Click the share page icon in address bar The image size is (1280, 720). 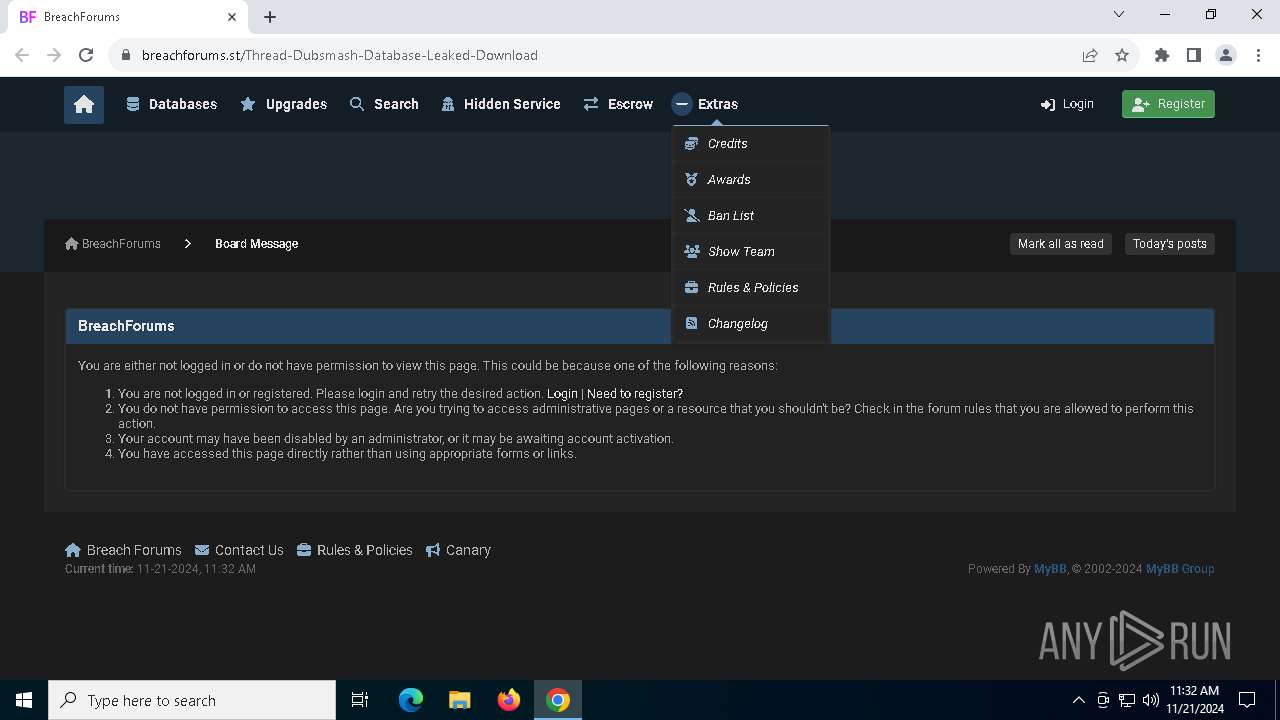1090,55
